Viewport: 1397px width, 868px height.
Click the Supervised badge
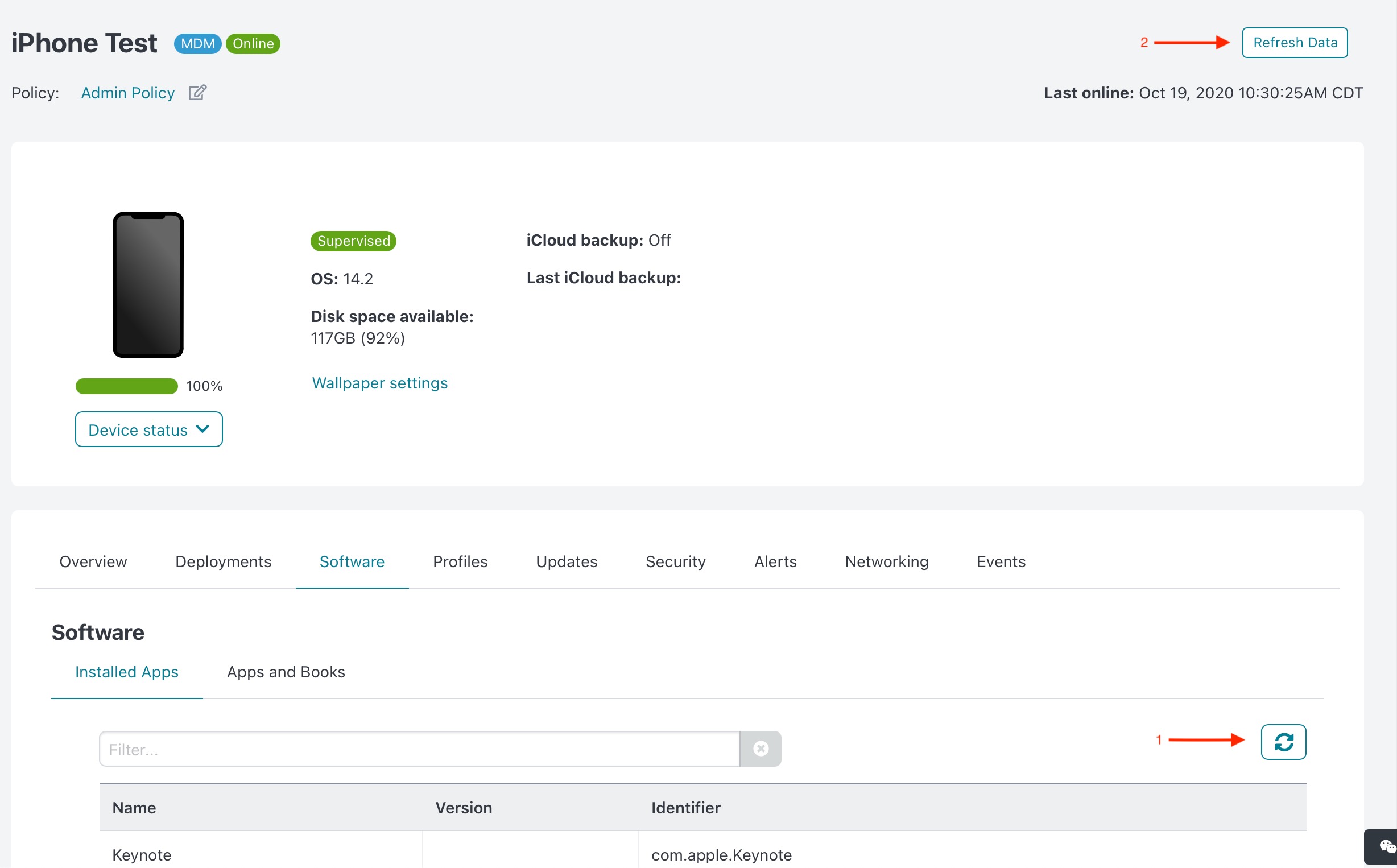[354, 241]
